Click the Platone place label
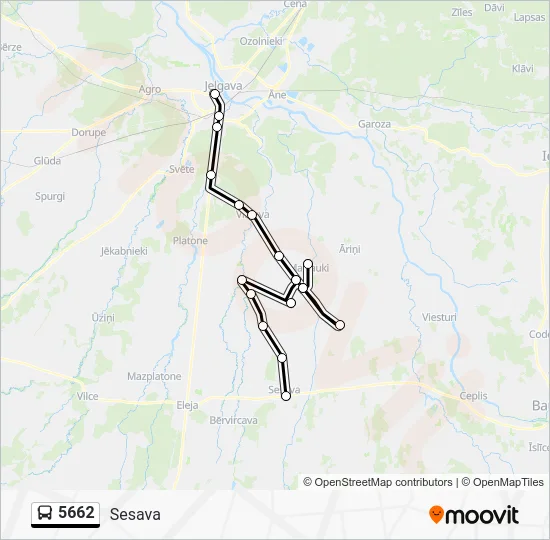 pos(190,241)
